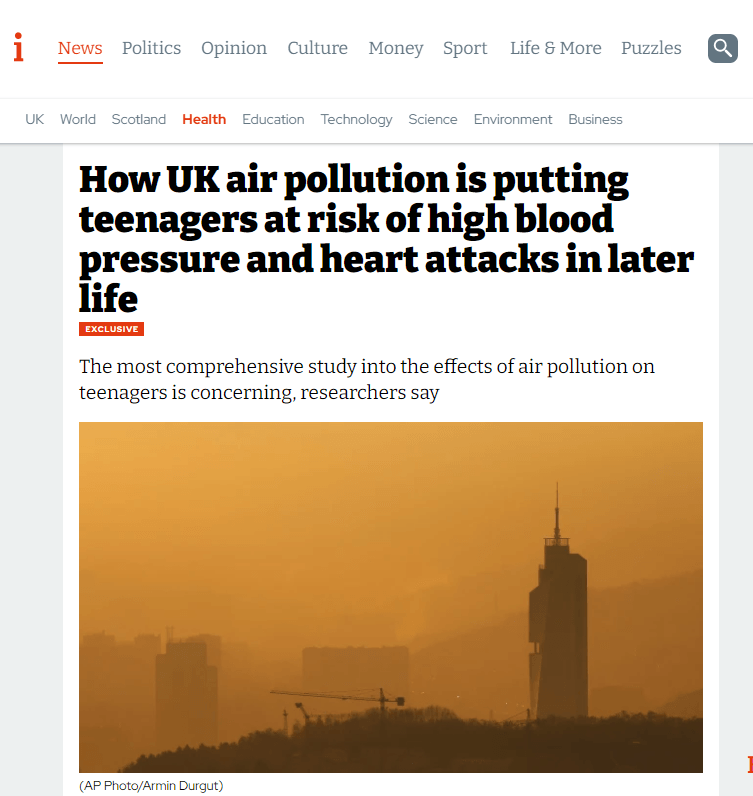This screenshot has height=796, width=753.
Task: Navigate to the Money section
Action: click(x=395, y=48)
